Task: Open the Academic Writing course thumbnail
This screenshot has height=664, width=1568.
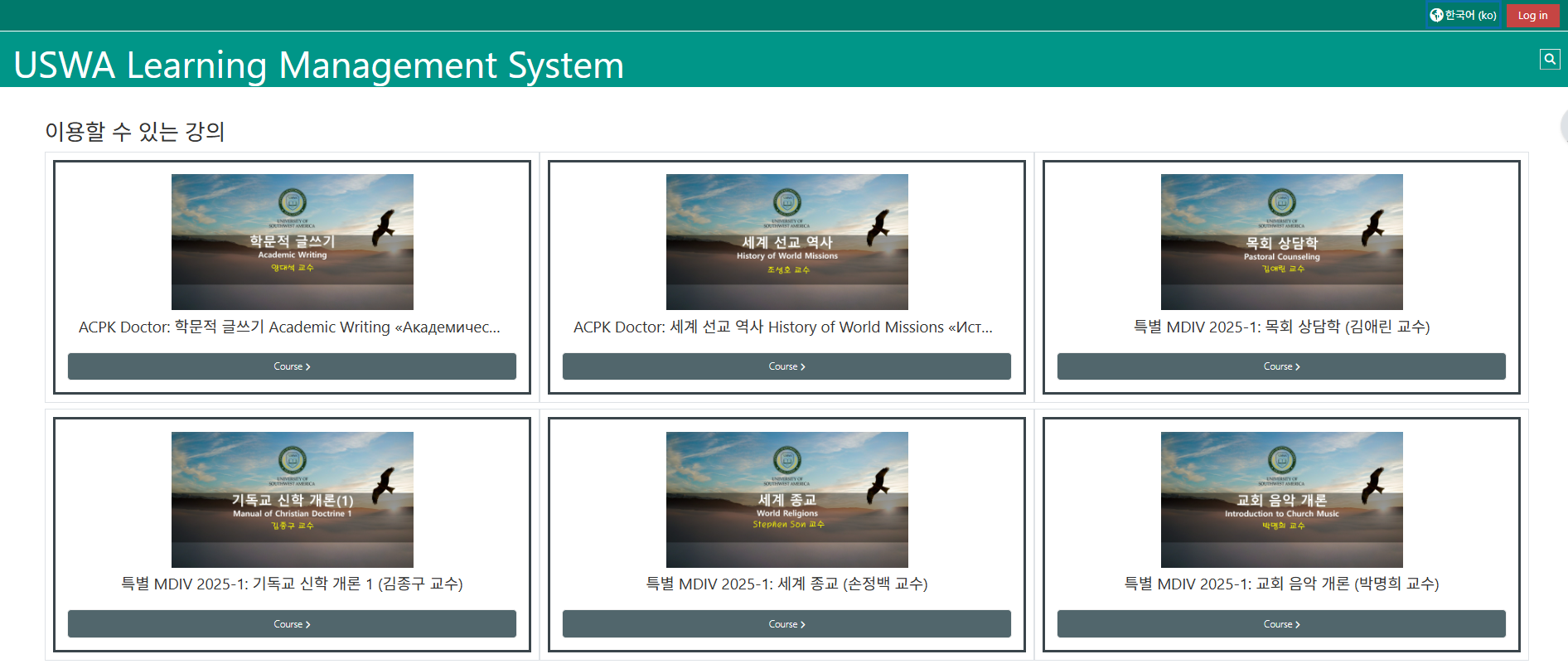Action: (x=292, y=242)
